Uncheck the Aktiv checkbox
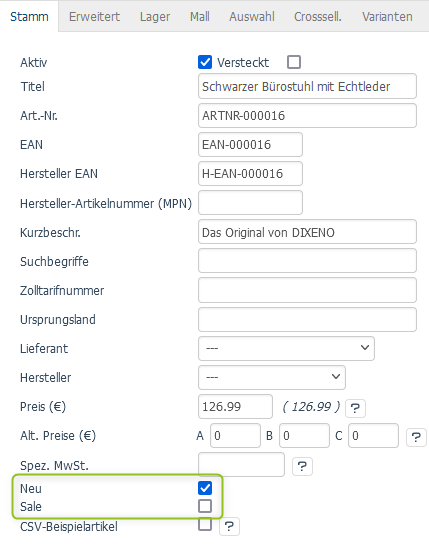Image resolution: width=429 pixels, height=546 pixels. (205, 62)
